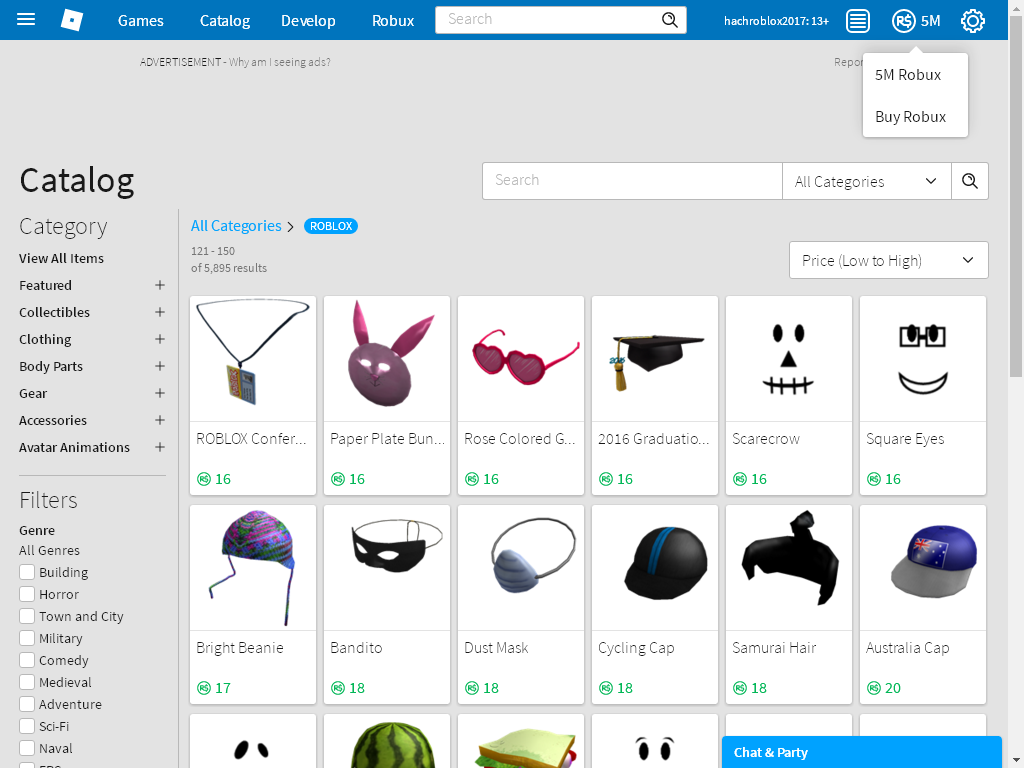Click the All Genres filter link
The image size is (1024, 768).
tap(50, 551)
